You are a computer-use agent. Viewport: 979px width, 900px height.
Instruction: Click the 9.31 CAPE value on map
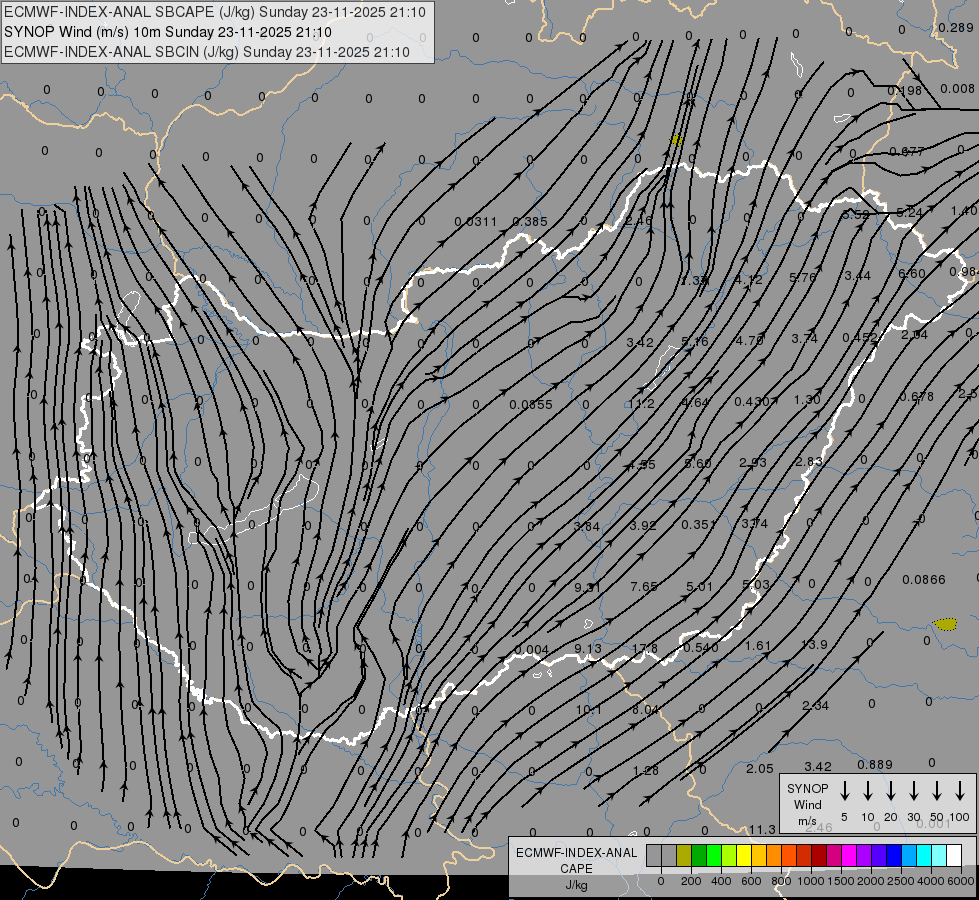point(588,587)
